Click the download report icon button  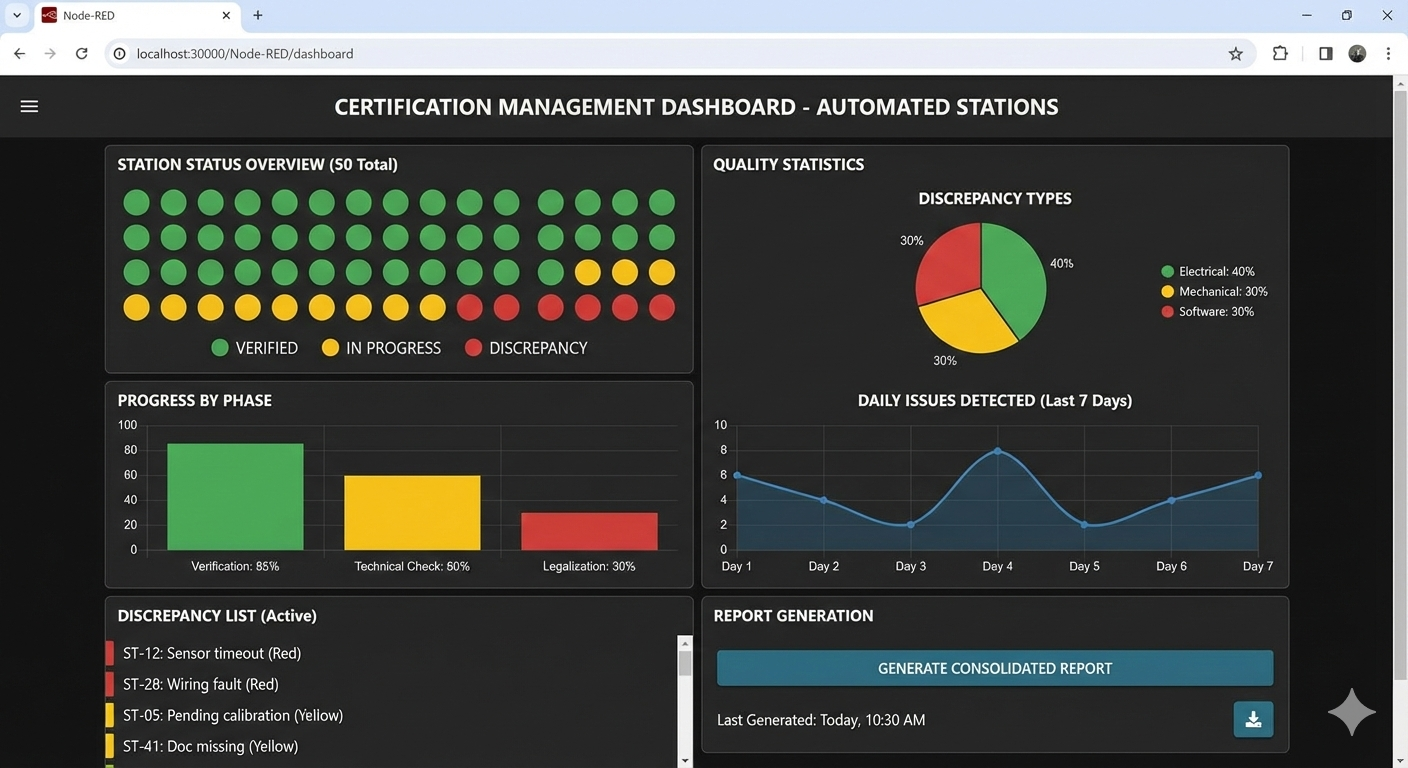tap(1253, 719)
